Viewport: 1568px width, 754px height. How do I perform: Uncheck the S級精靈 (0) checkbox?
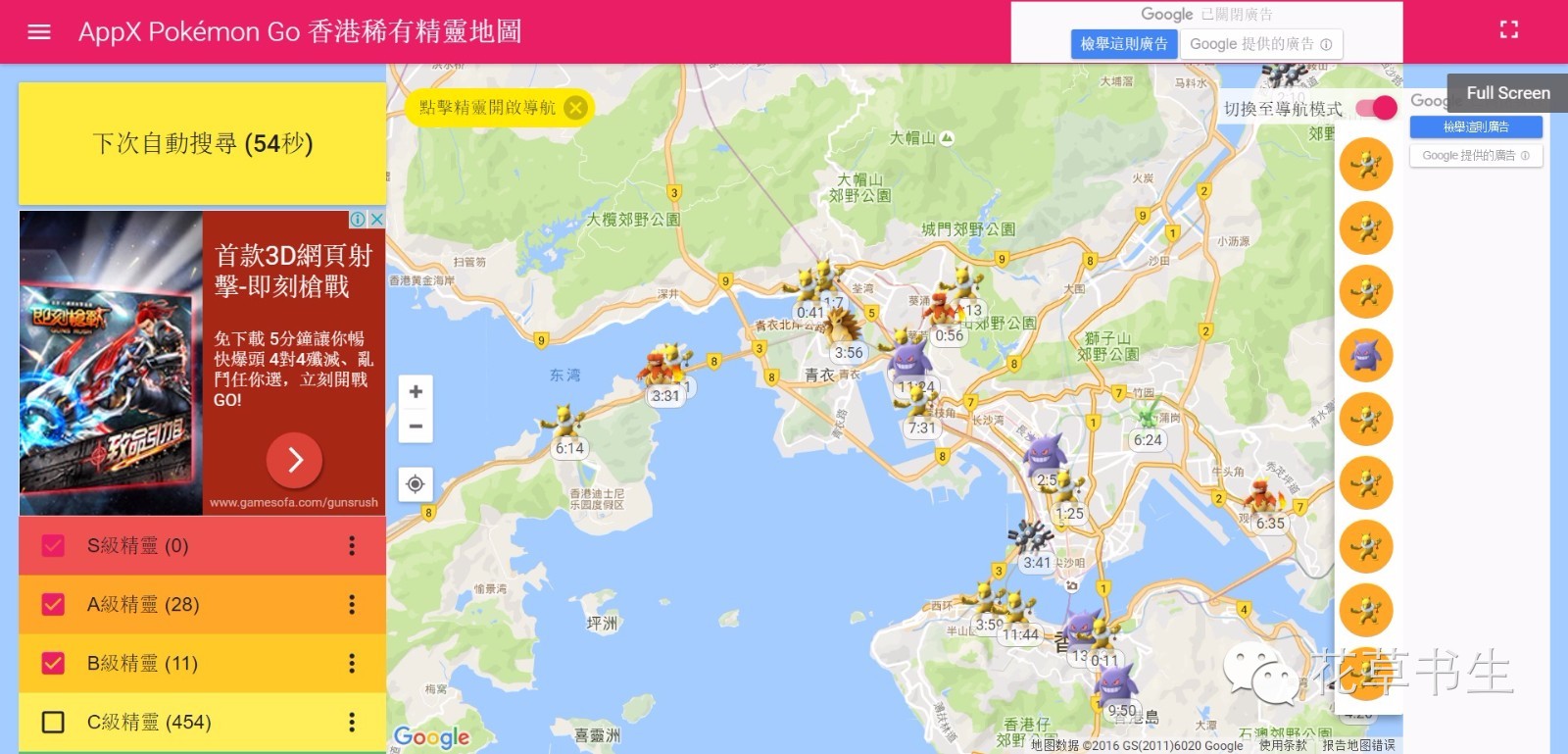(x=53, y=545)
